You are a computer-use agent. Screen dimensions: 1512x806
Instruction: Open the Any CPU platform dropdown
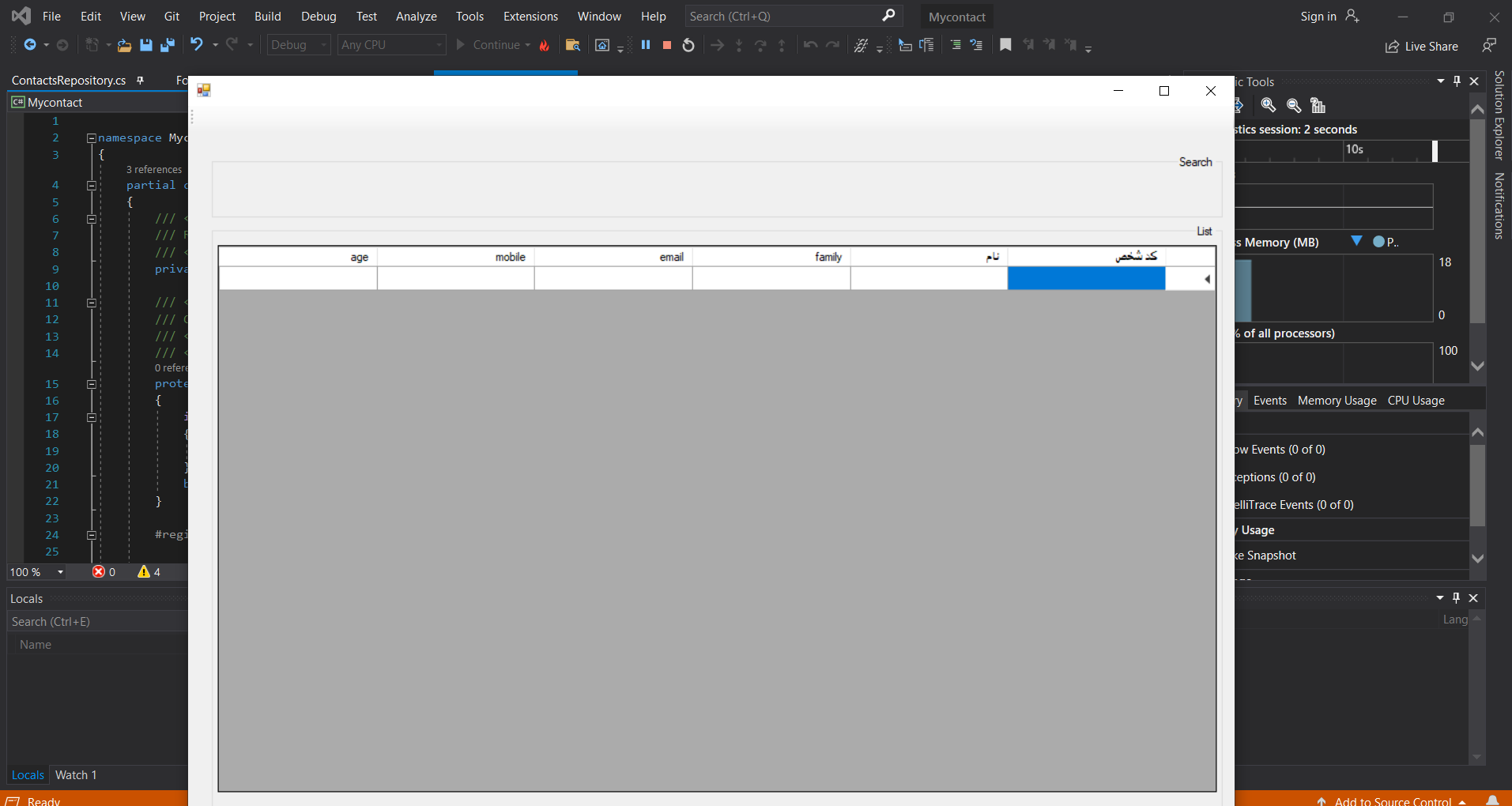click(x=391, y=45)
